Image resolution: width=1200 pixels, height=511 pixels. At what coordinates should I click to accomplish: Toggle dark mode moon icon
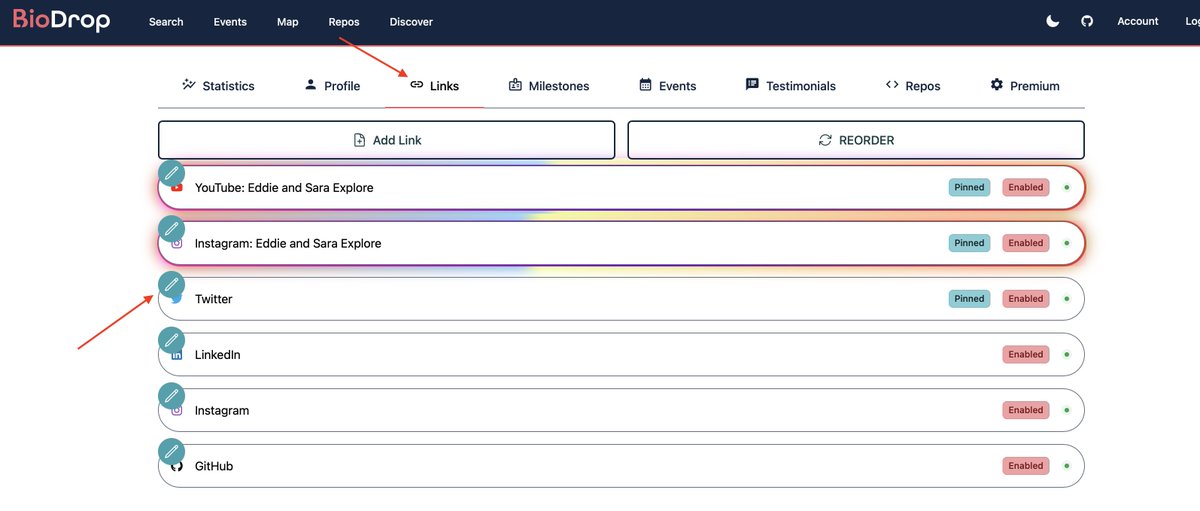tap(1052, 21)
